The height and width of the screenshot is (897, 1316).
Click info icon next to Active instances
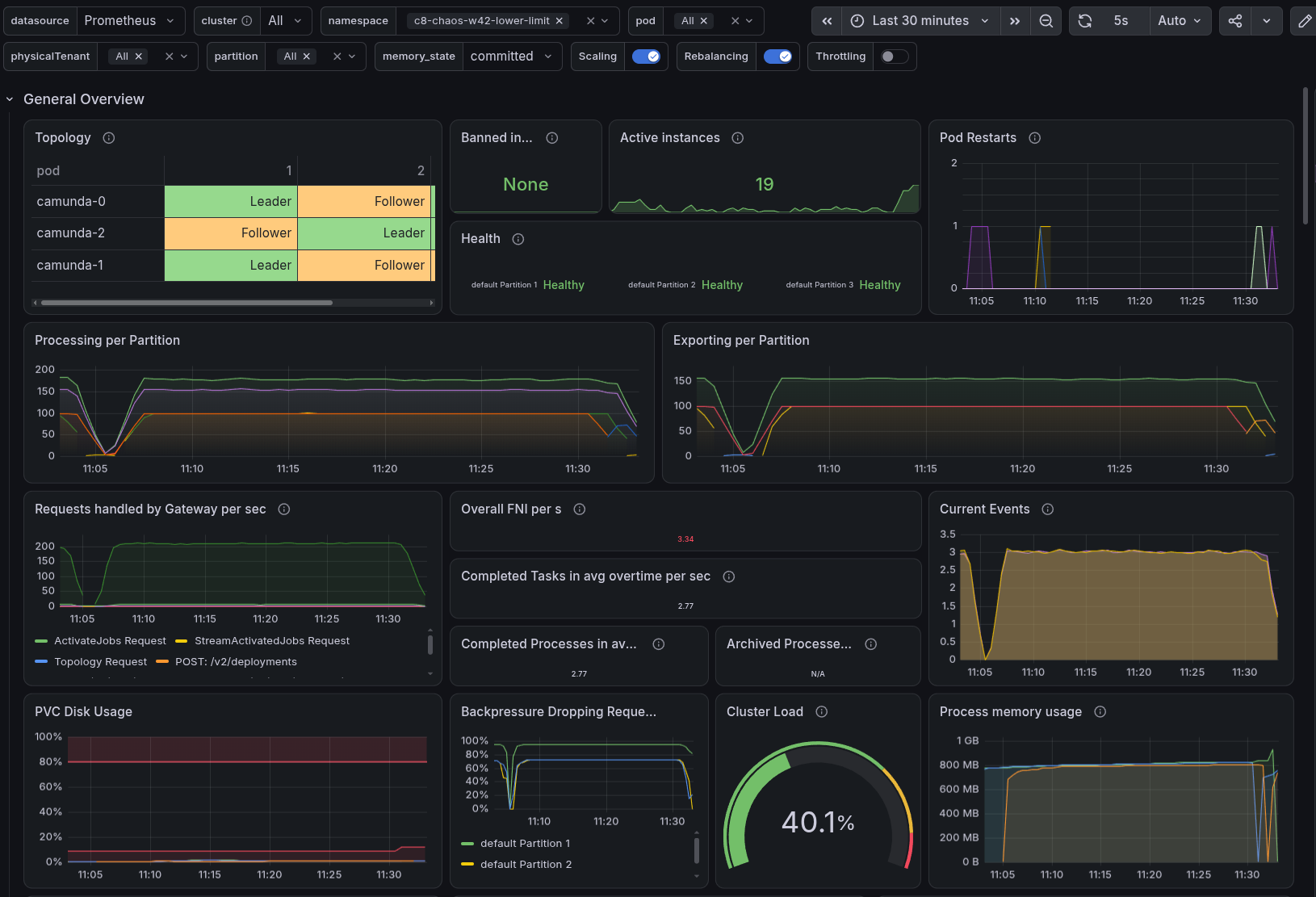(738, 138)
